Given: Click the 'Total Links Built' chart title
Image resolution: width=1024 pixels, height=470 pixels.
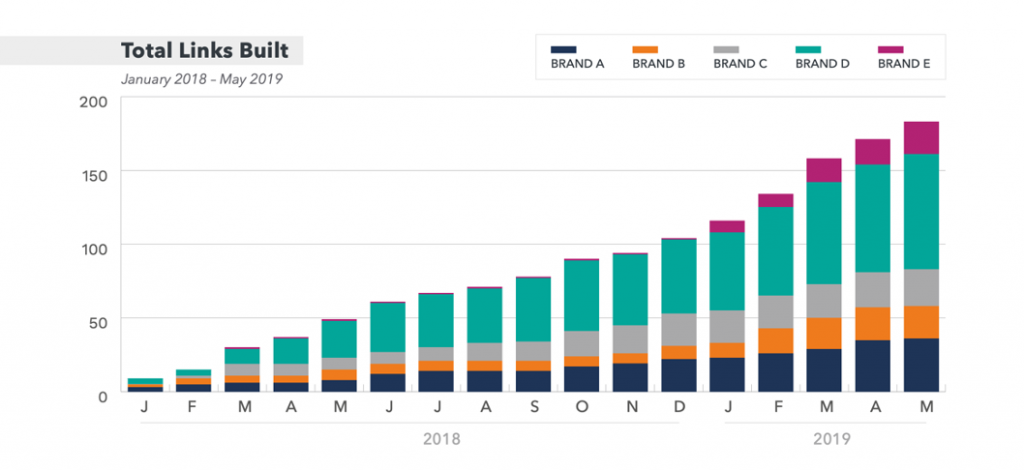Looking at the screenshot, I should 204,50.
